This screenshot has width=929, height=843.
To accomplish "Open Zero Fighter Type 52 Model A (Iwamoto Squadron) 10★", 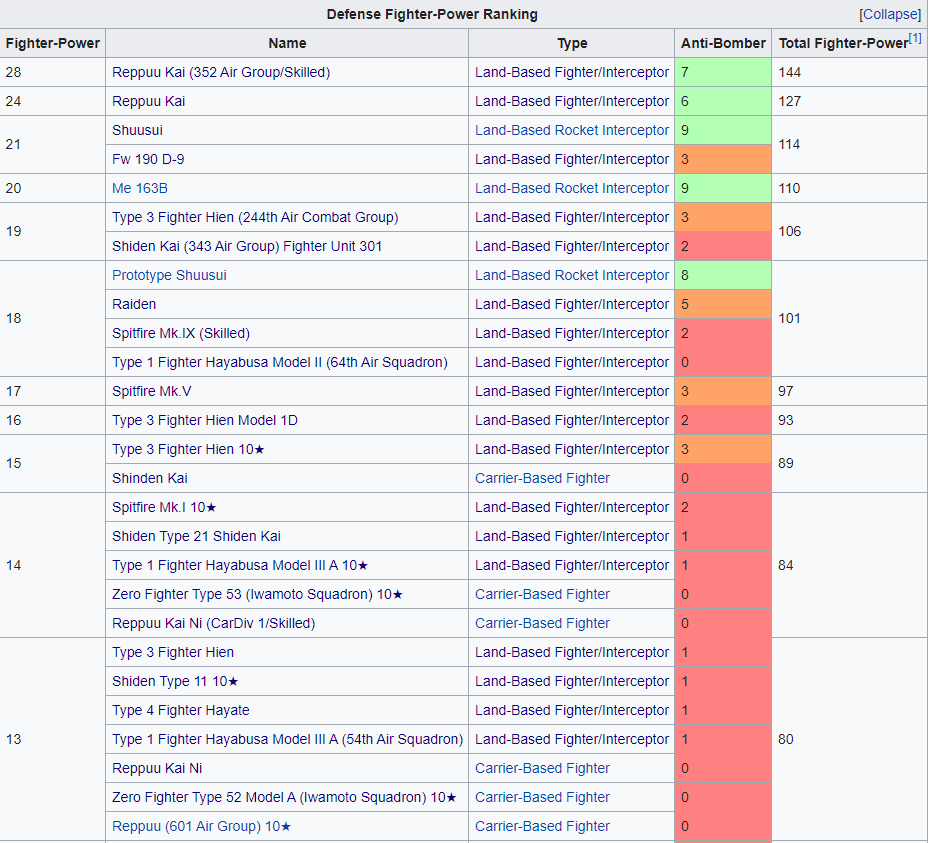I will [x=284, y=798].
